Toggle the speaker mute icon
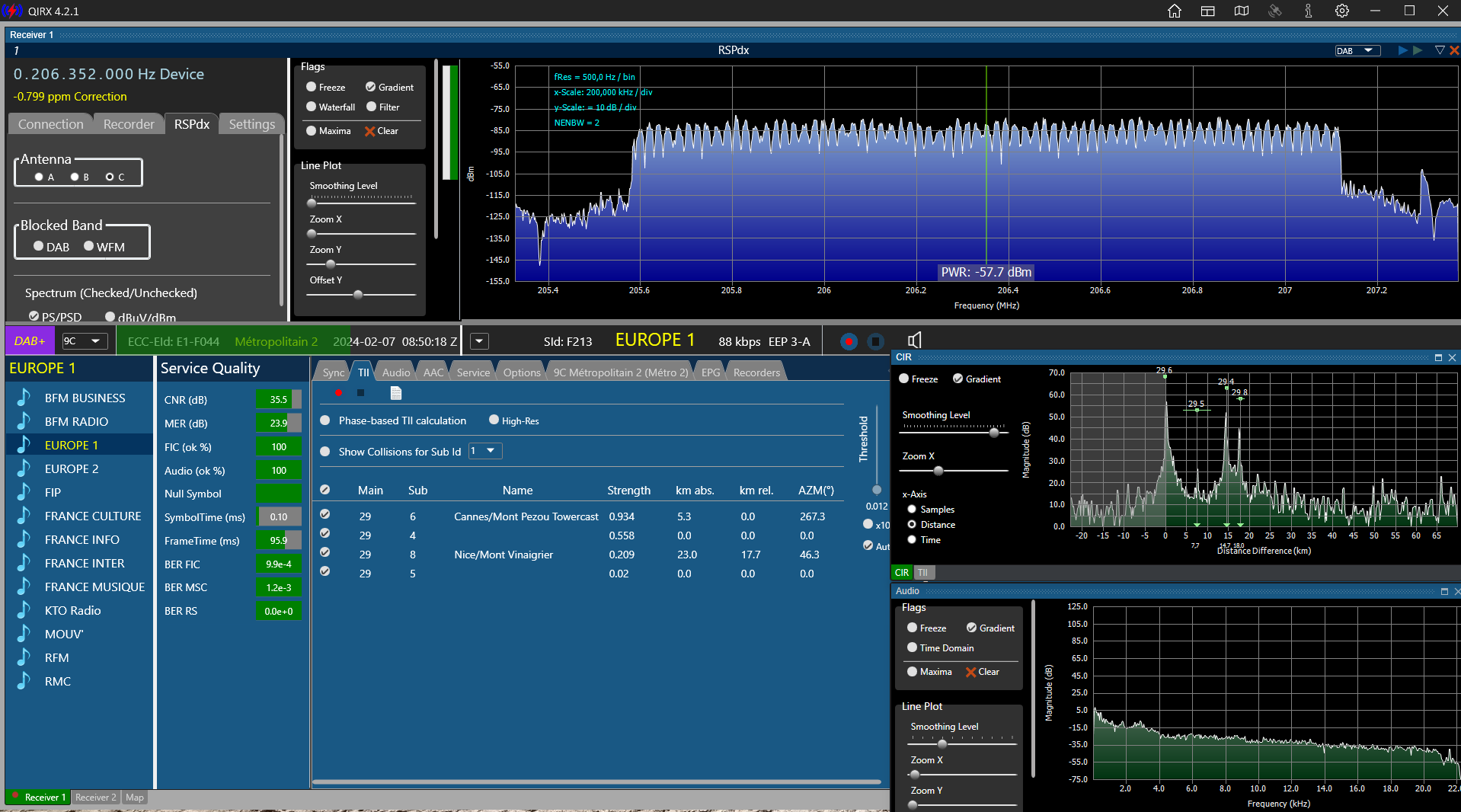Screen dimensions: 1461x812 point(914,340)
